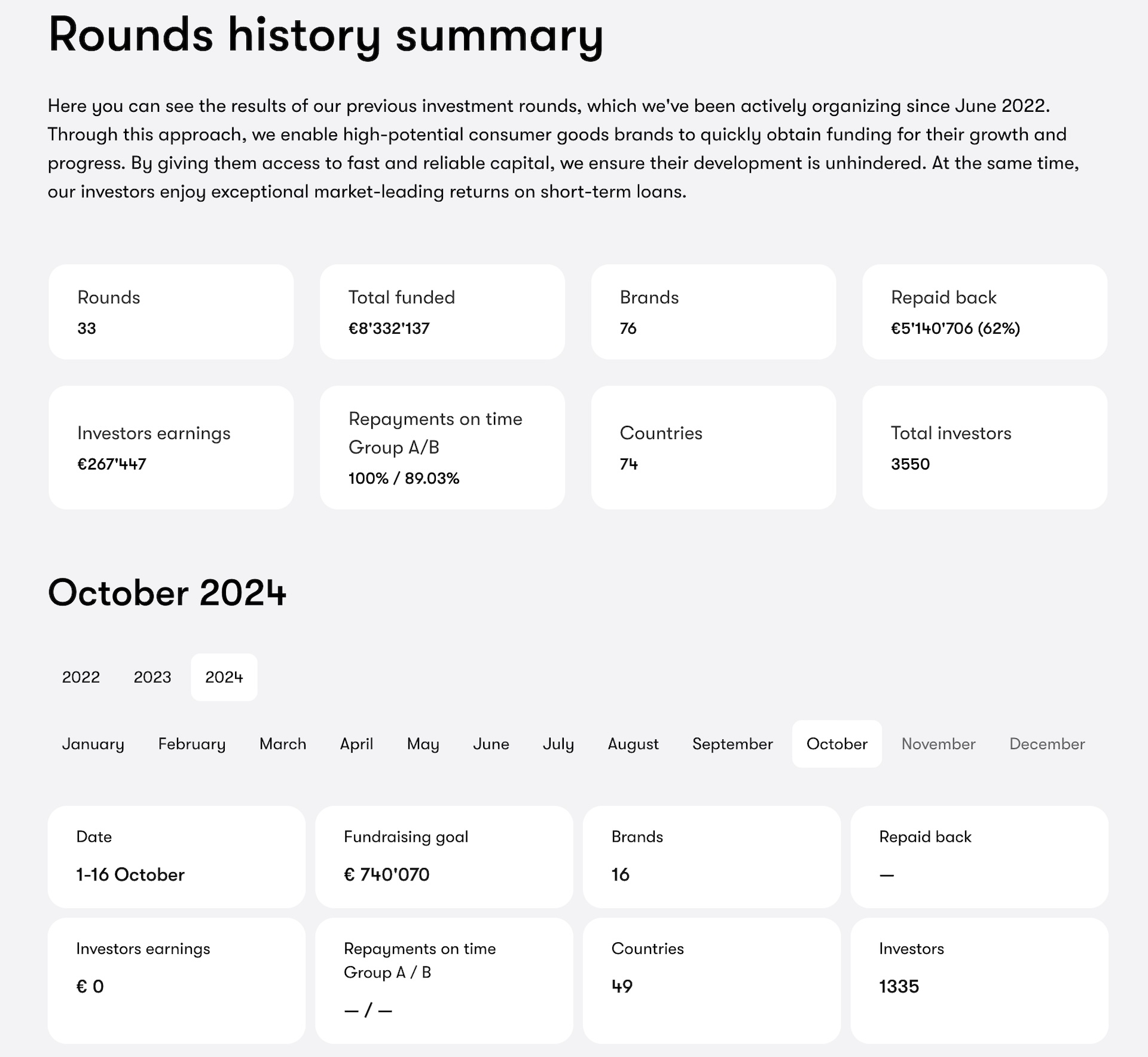Click the greyed-out November tab

tap(938, 744)
